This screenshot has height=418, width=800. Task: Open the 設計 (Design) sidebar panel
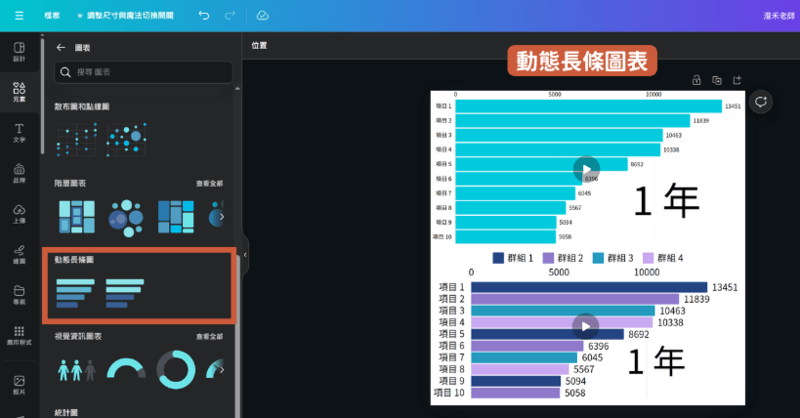[19, 52]
